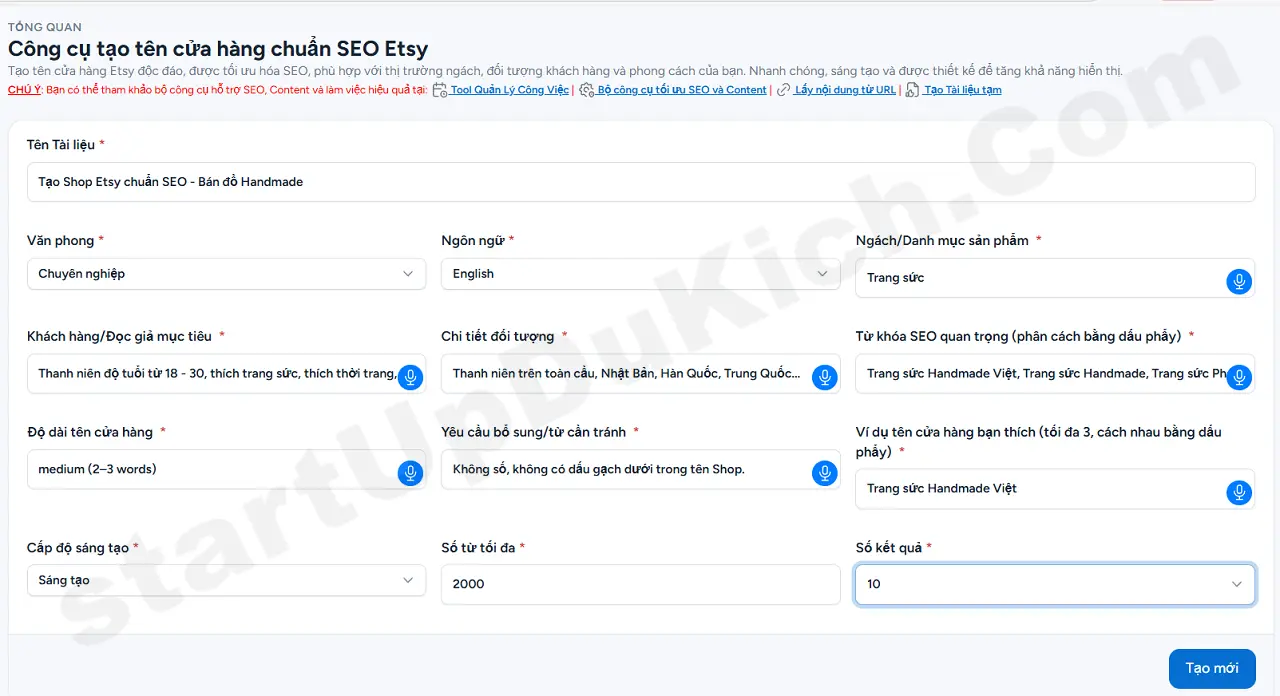The image size is (1280, 696).
Task: Use voice input for Từ khóa SEO quan trọng
Action: point(1239,377)
